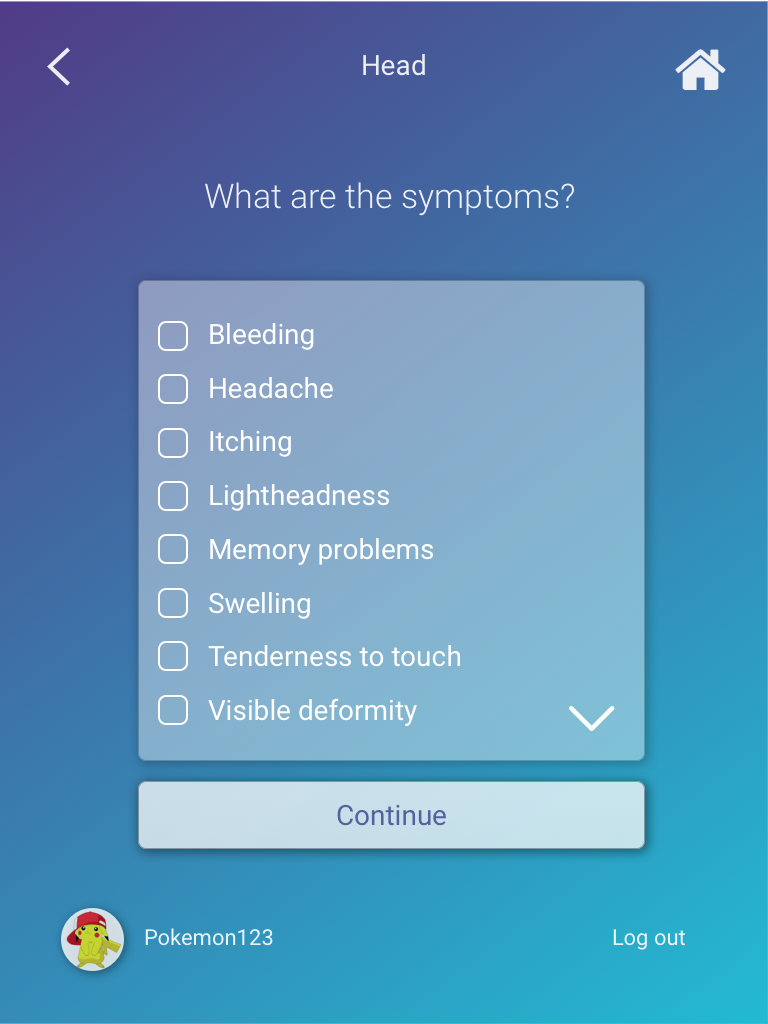Log out of the account
This screenshot has height=1024, width=768.
(x=648, y=938)
